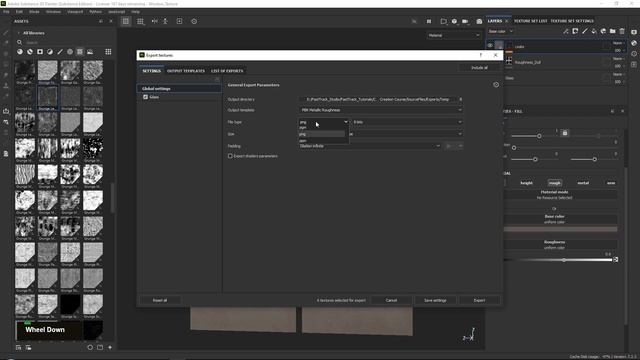
Task: Select the Textures (grunge) asset filter icon
Action: coord(80,52)
